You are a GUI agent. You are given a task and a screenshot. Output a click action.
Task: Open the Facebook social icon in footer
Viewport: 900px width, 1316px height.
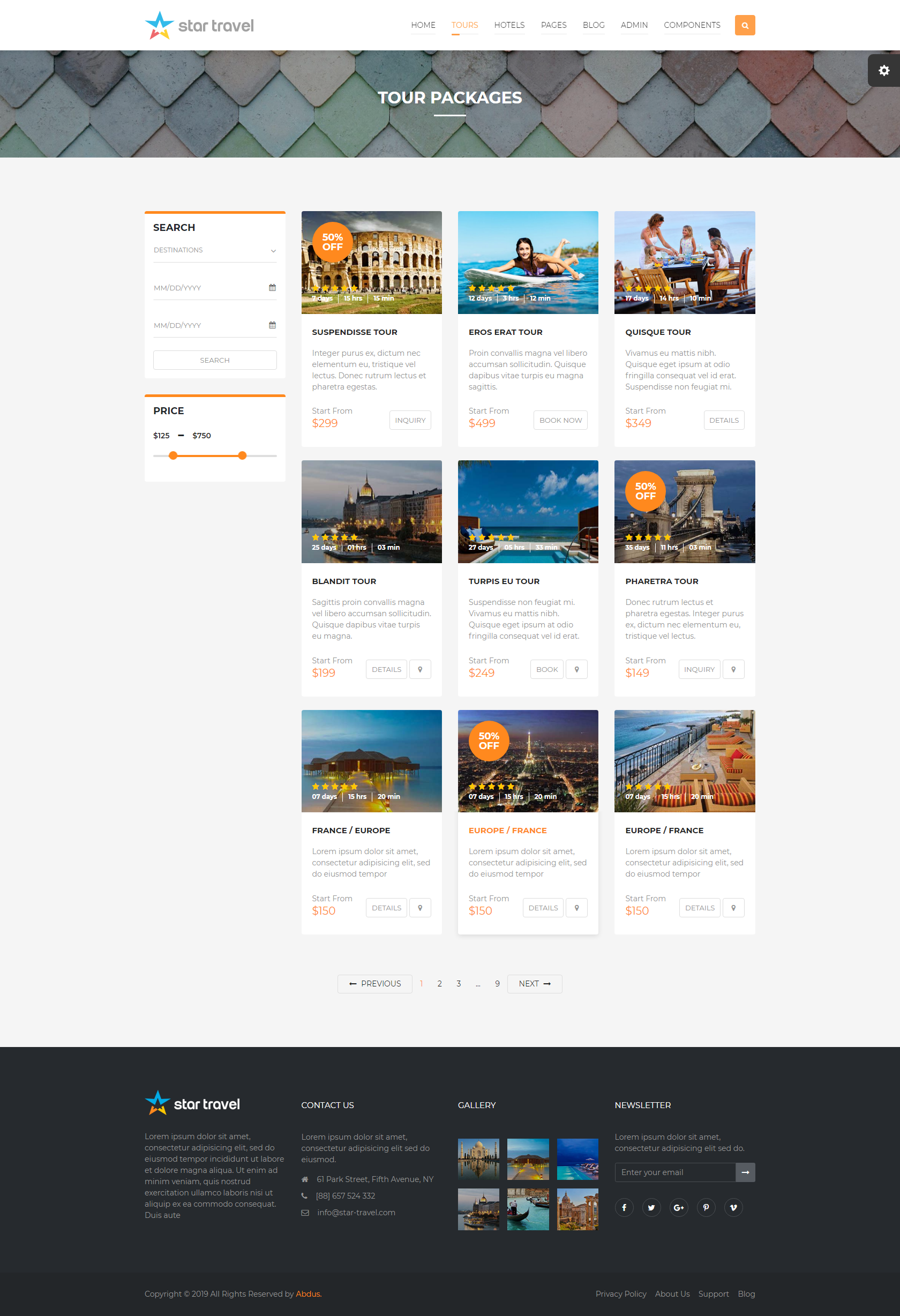tap(624, 1207)
